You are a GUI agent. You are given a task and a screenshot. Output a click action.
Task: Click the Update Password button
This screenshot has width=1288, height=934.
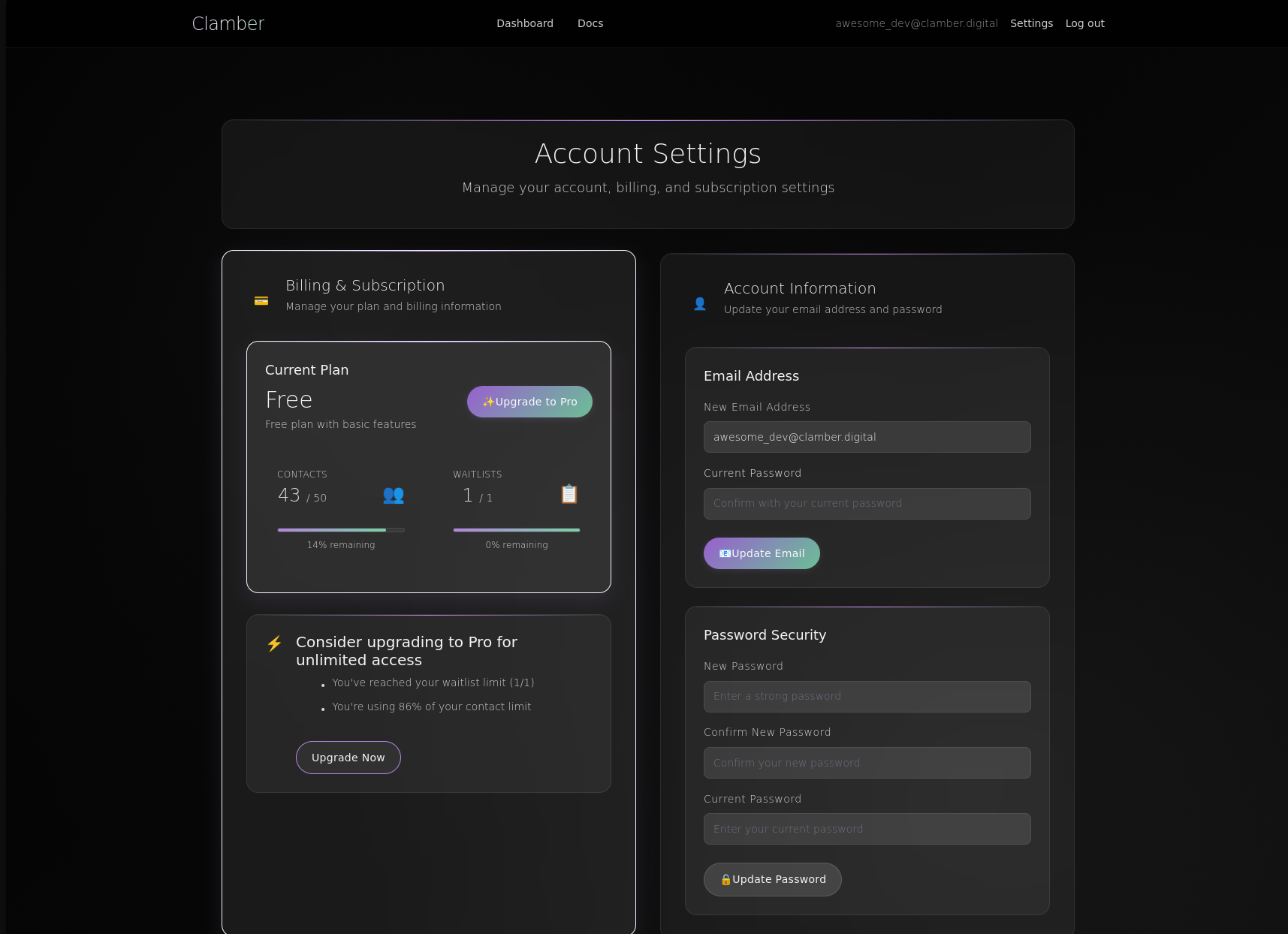tap(772, 879)
